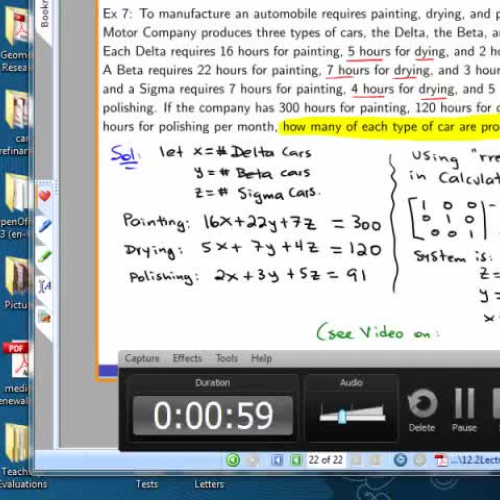This screenshot has width=500, height=500.
Task: Click the blue 'Sol:' handwritten label
Action: [126, 156]
